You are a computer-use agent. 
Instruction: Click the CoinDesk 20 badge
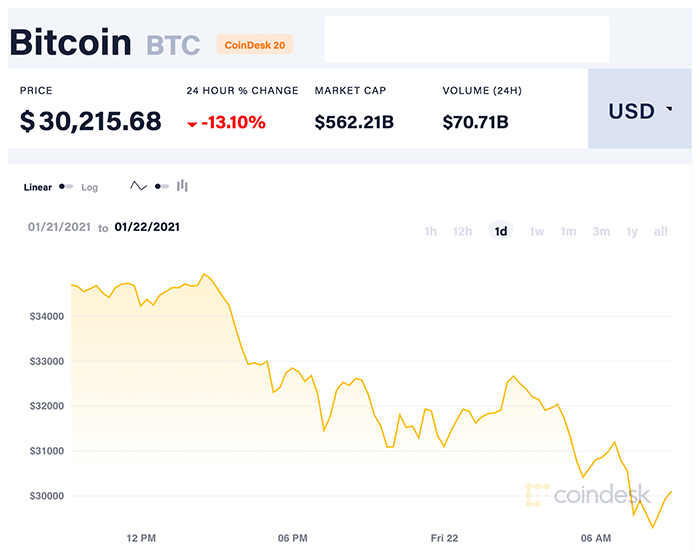pos(254,44)
